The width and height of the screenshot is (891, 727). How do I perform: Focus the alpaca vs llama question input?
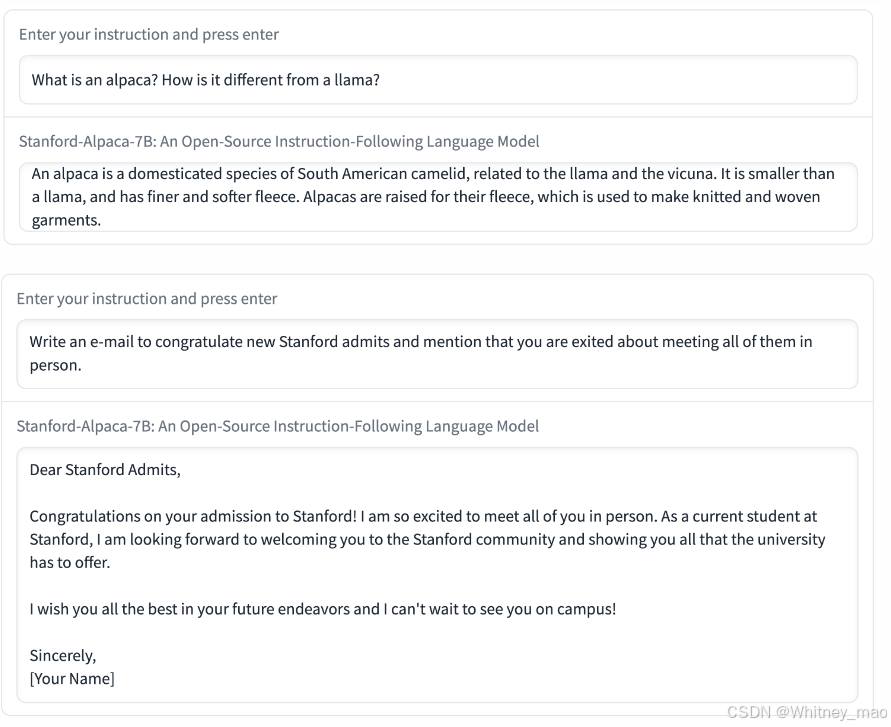[x=438, y=80]
